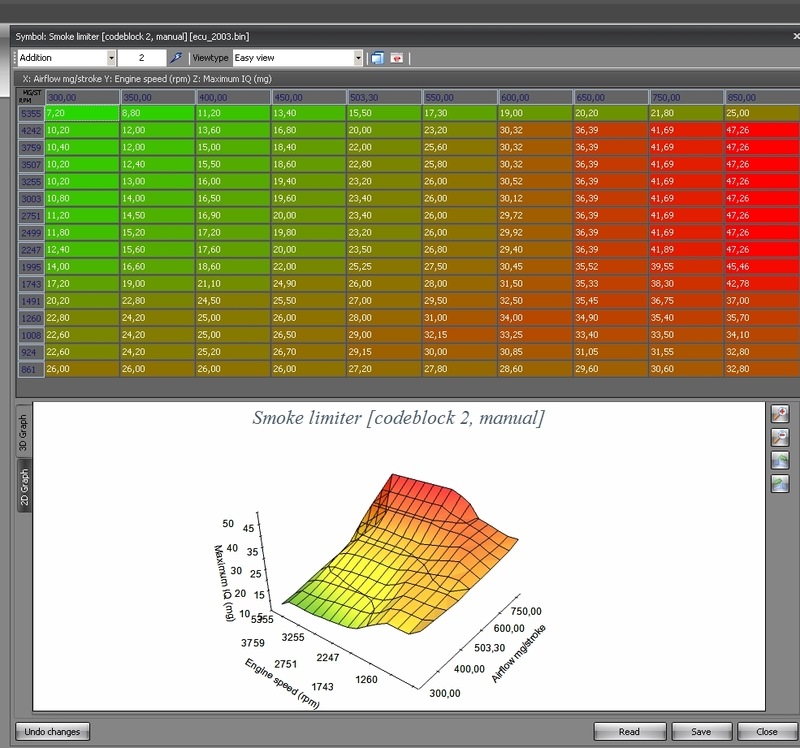Select the 503,30 airflow column header
Viewport: 800px width, 748px height.
(383, 98)
